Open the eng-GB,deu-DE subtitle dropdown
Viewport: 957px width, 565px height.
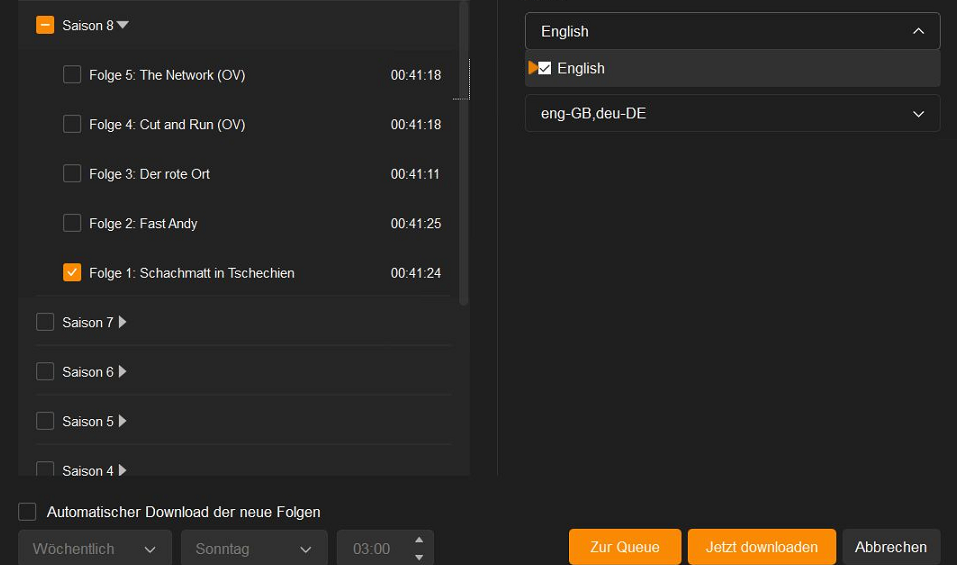[732, 113]
